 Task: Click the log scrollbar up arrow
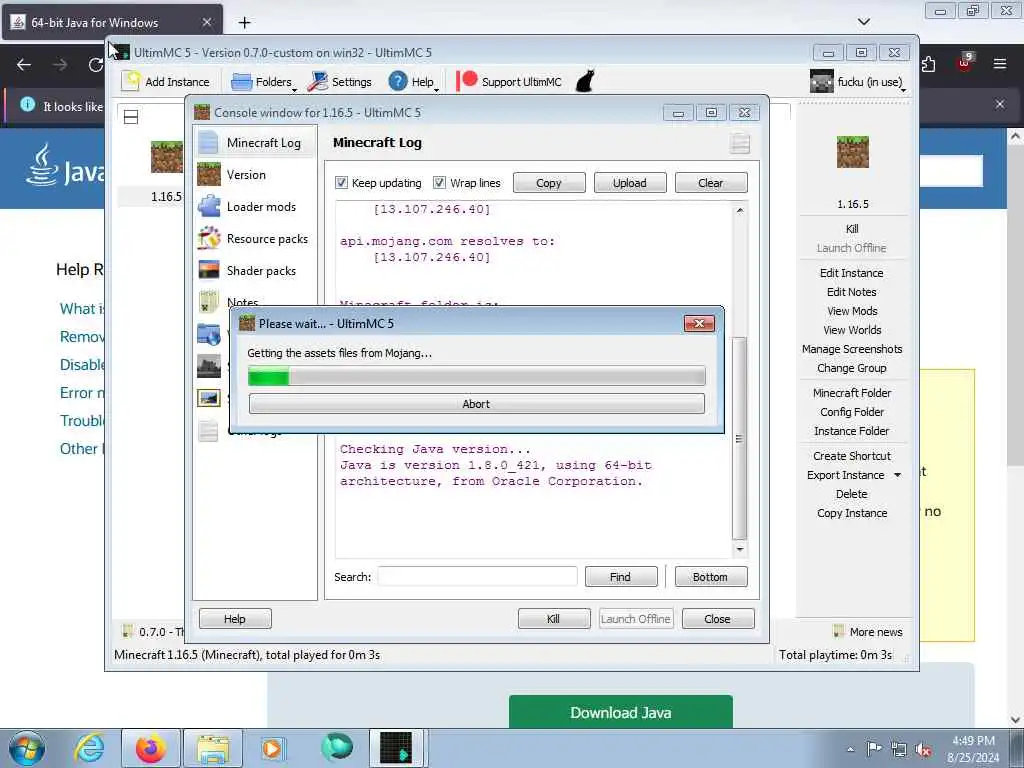click(x=740, y=210)
